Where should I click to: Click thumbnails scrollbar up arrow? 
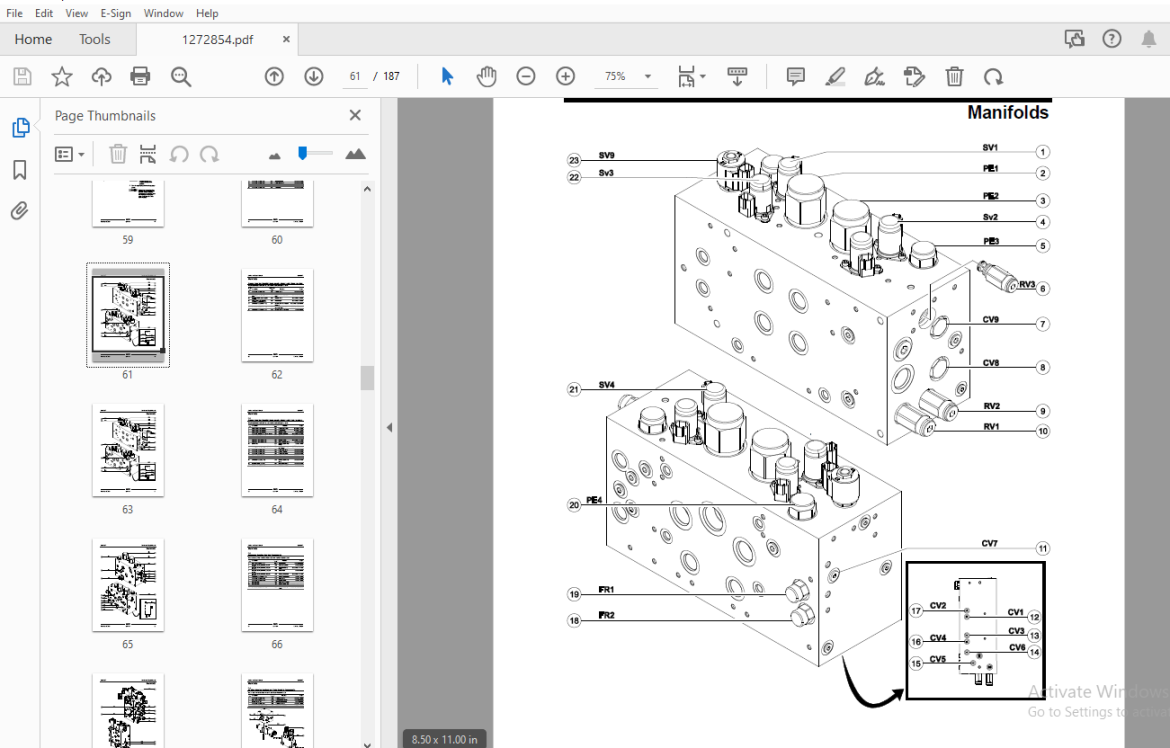[367, 189]
